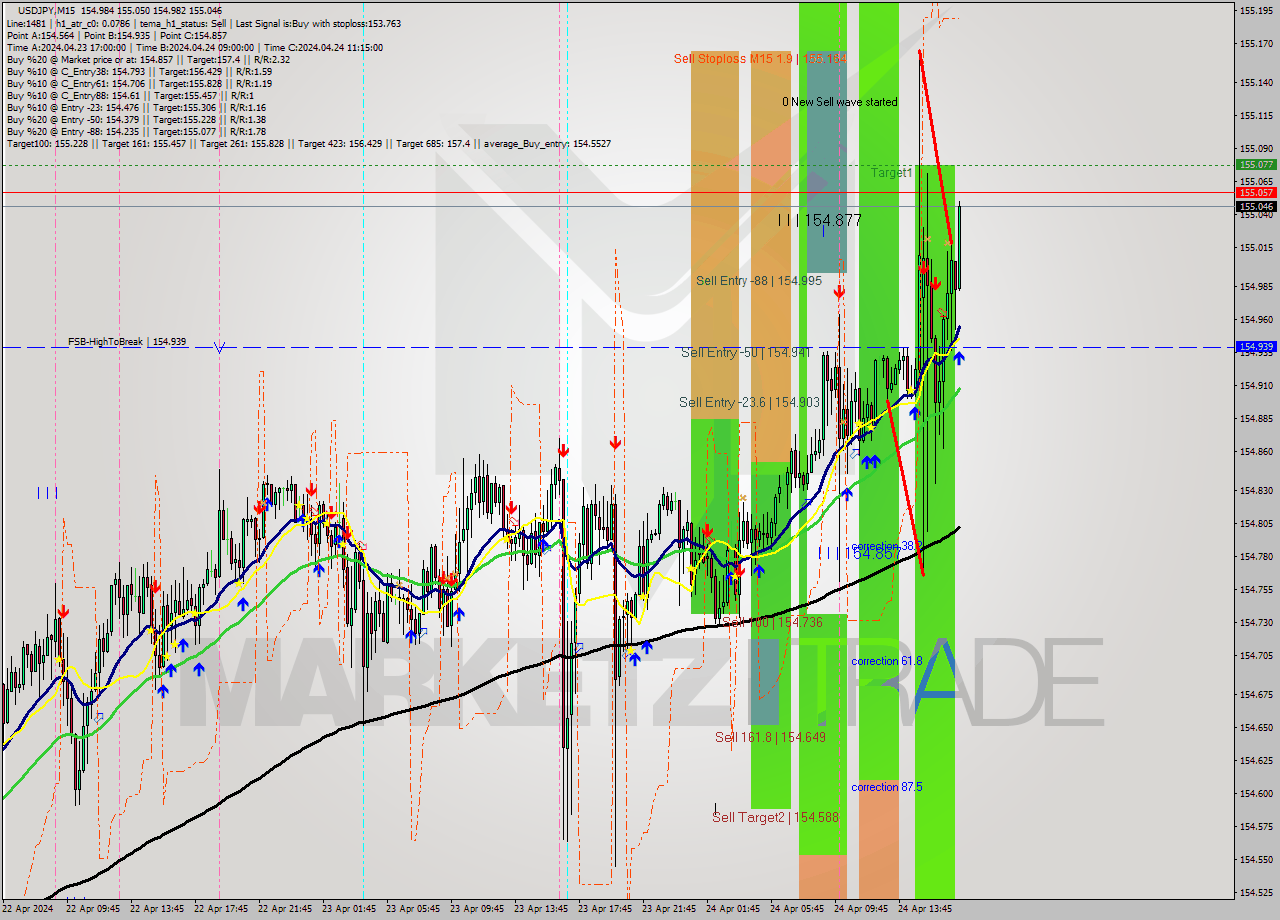Select the Target1 label on green zone
Image resolution: width=1280 pixels, height=920 pixels.
pos(891,173)
